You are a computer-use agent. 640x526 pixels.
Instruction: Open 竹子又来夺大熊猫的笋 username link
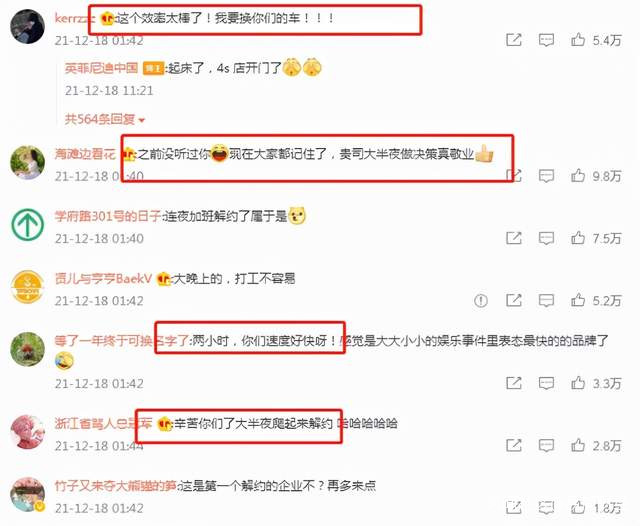(116, 486)
